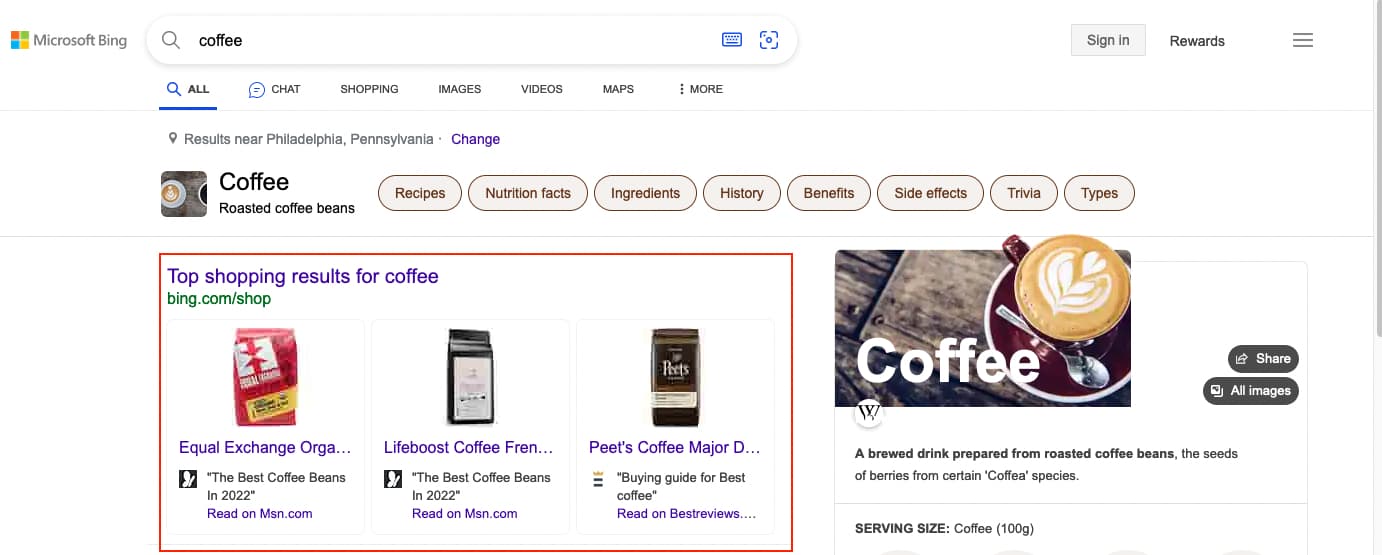Select the ALL tab

point(188,89)
